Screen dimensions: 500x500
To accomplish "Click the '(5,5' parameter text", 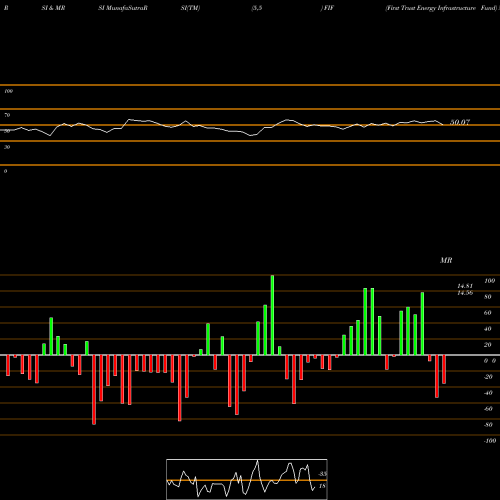I will point(257,8).
